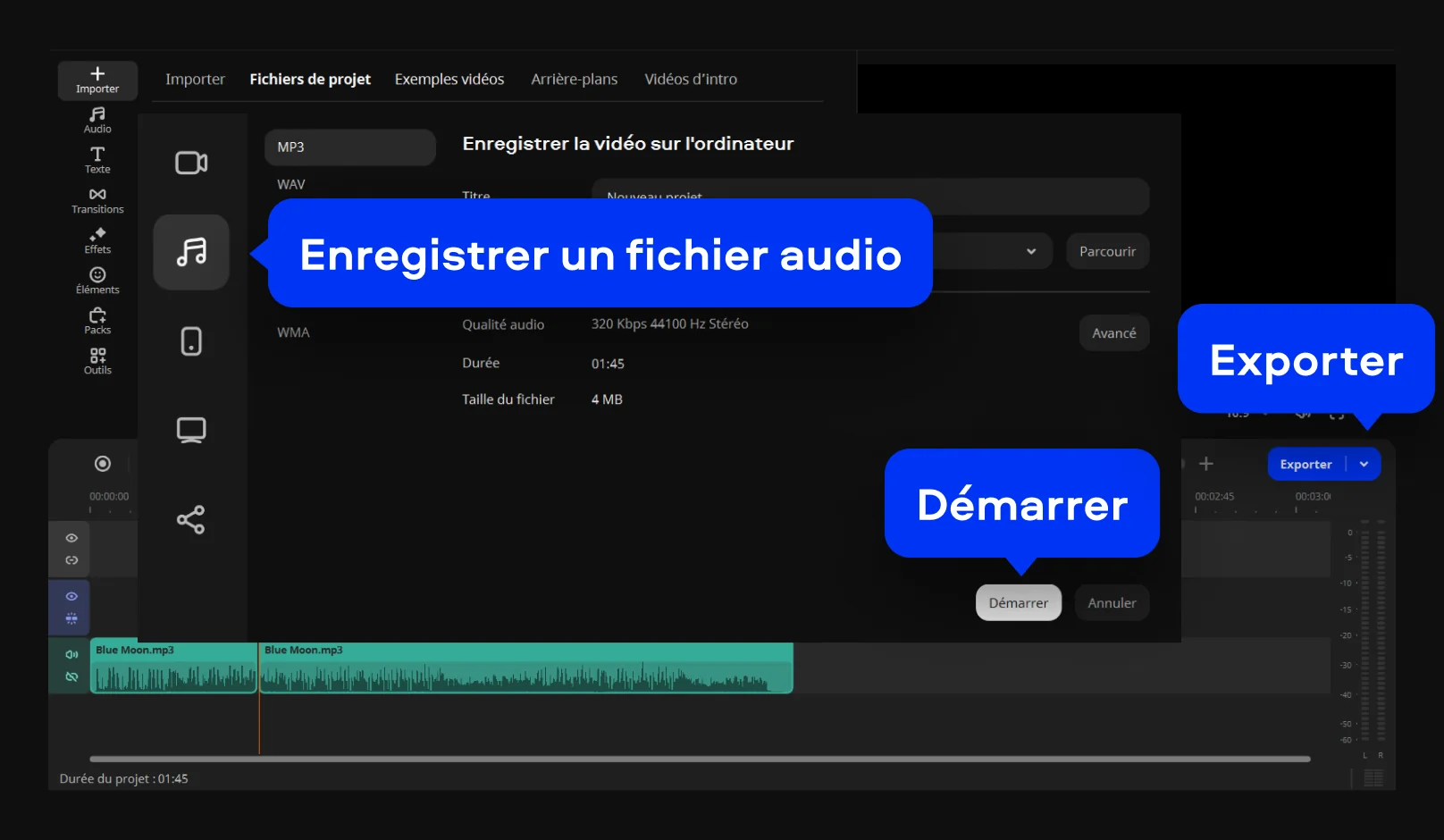Screen dimensions: 1444x840
Task: Click Démarrer to start the export
Action: click(1019, 602)
